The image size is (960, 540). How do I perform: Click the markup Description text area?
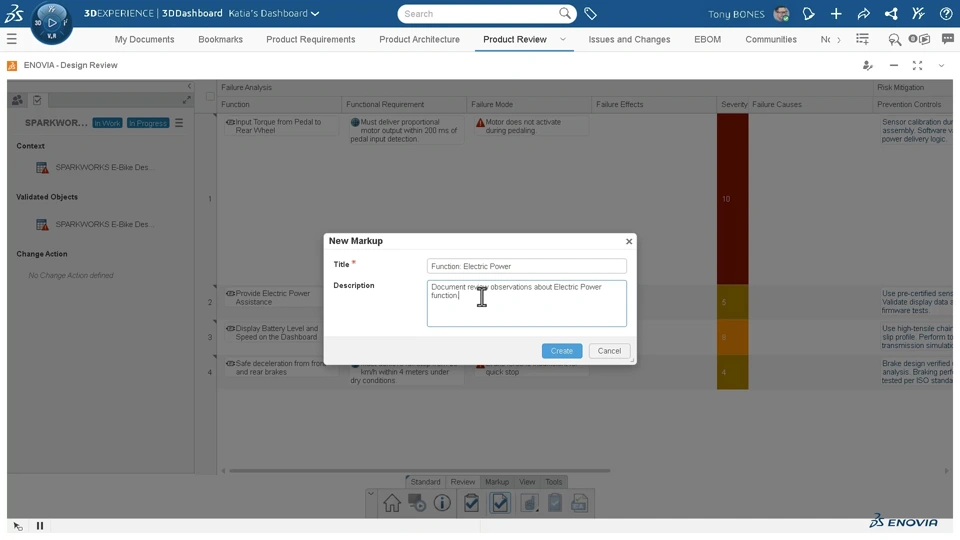(527, 303)
